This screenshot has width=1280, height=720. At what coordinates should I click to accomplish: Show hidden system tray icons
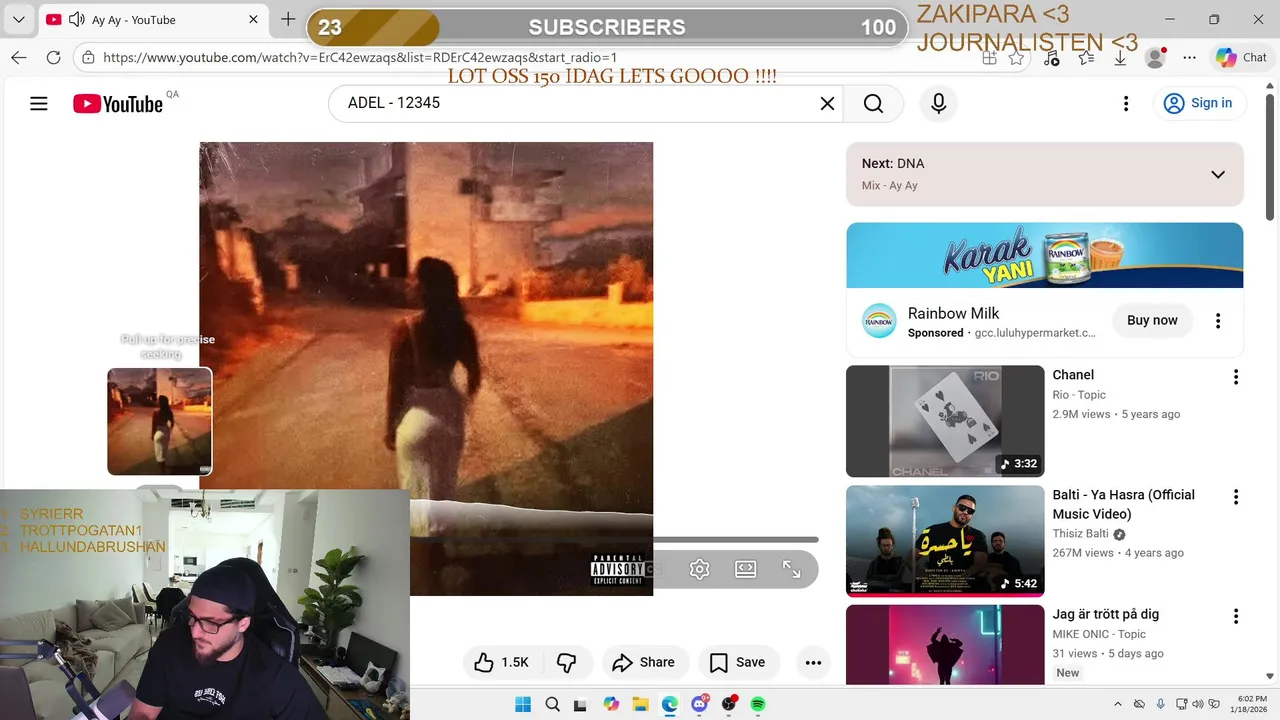[1118, 704]
